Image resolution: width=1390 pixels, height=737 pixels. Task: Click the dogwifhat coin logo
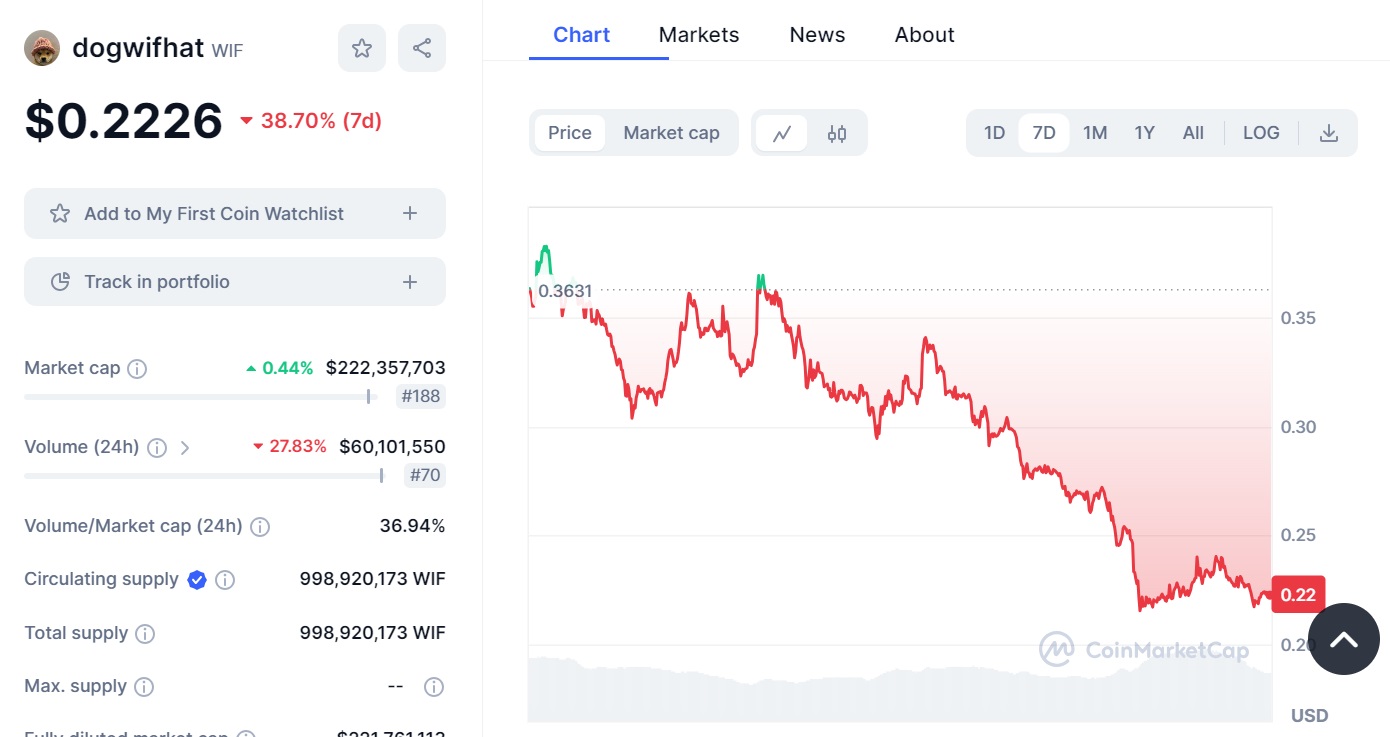coord(42,48)
